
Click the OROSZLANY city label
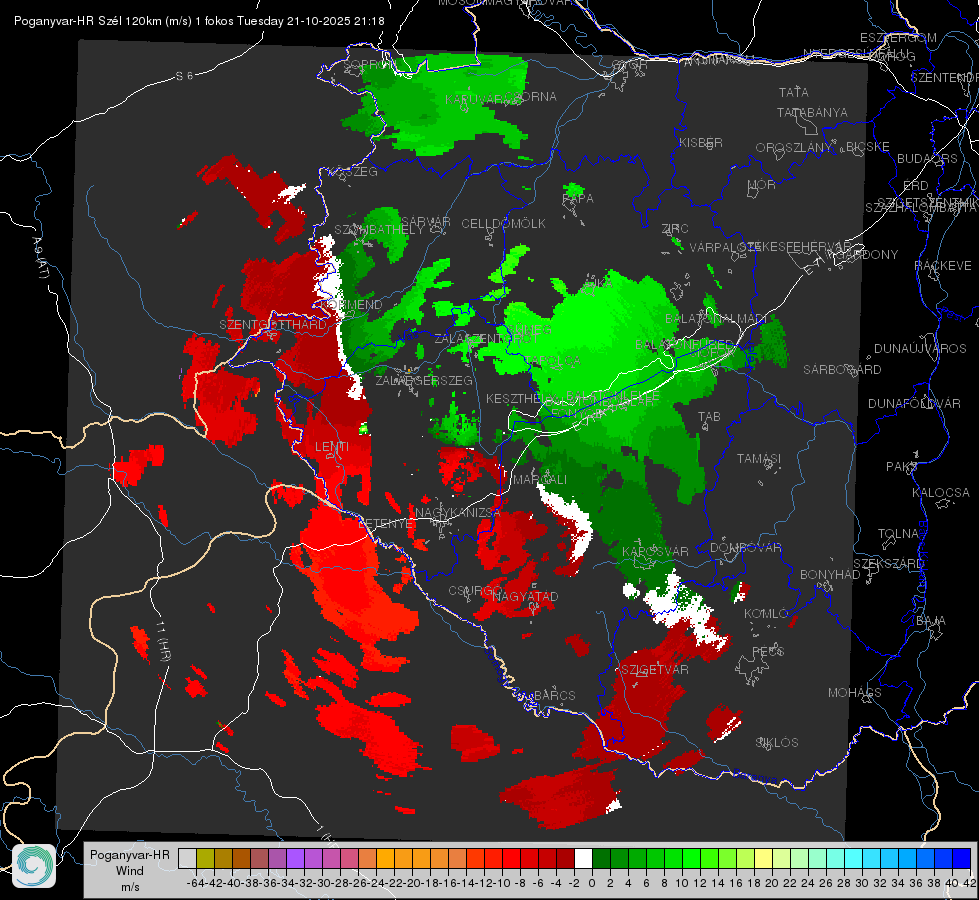coord(794,147)
